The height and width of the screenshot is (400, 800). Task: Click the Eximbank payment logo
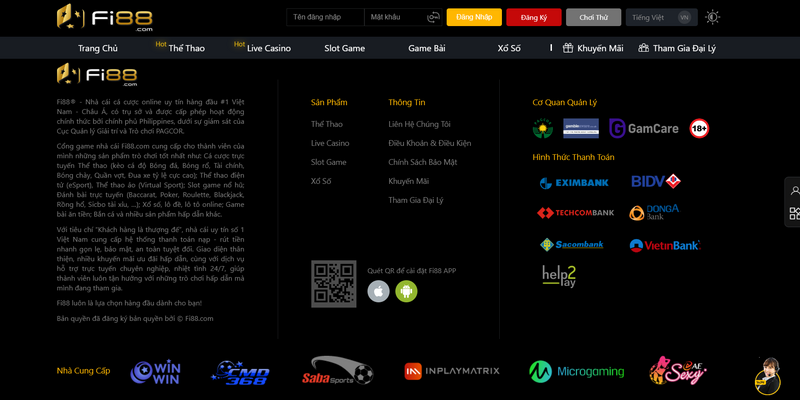coord(574,183)
